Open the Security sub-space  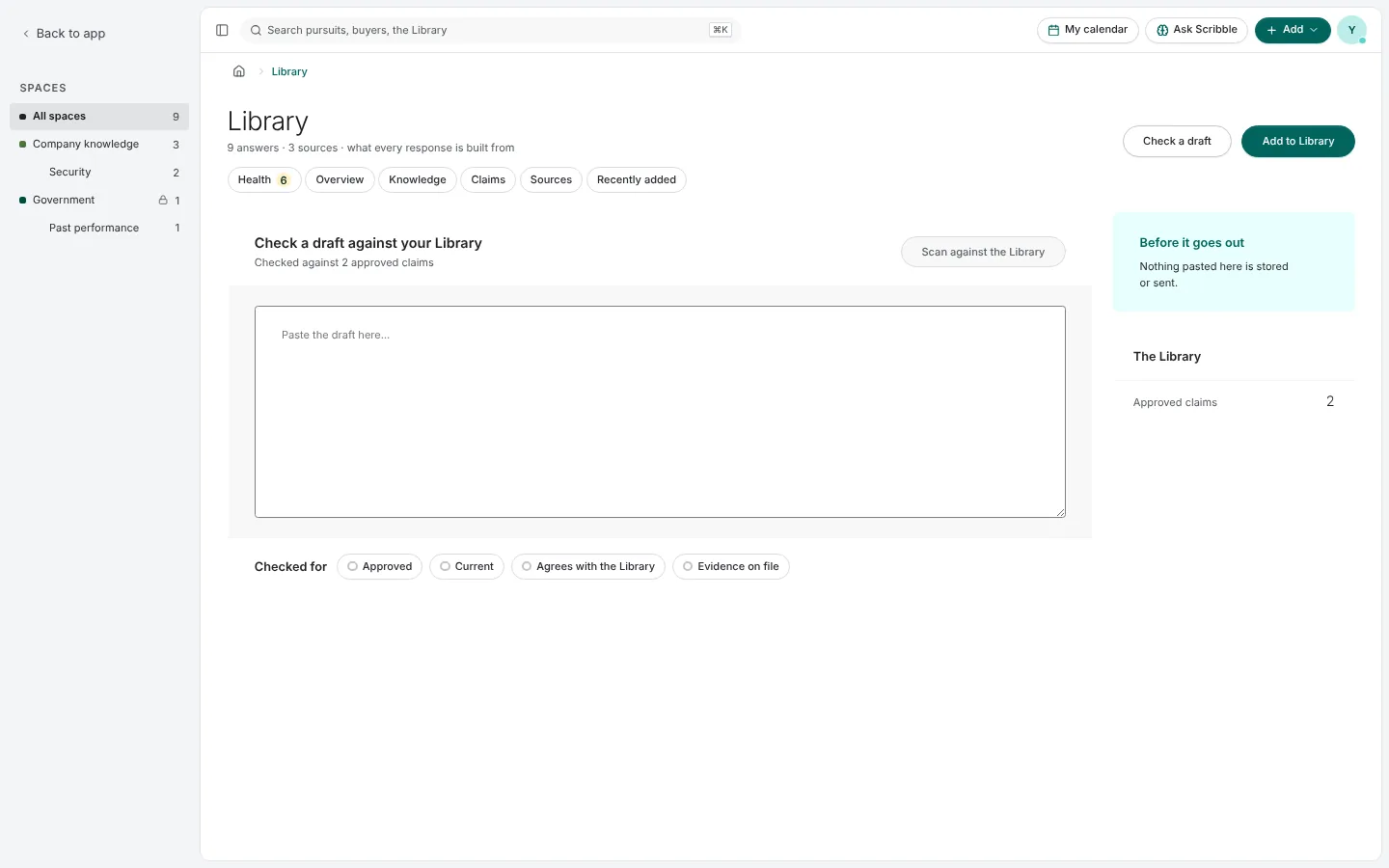point(99,173)
